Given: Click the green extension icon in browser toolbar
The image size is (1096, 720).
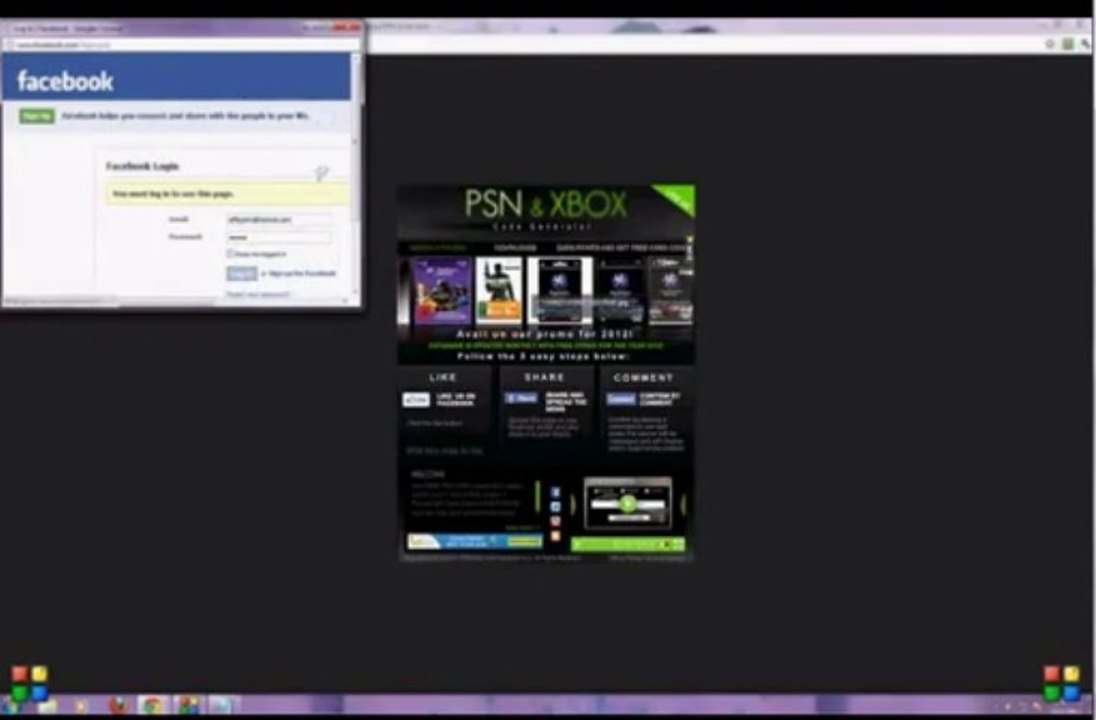Looking at the screenshot, I should (x=1068, y=44).
